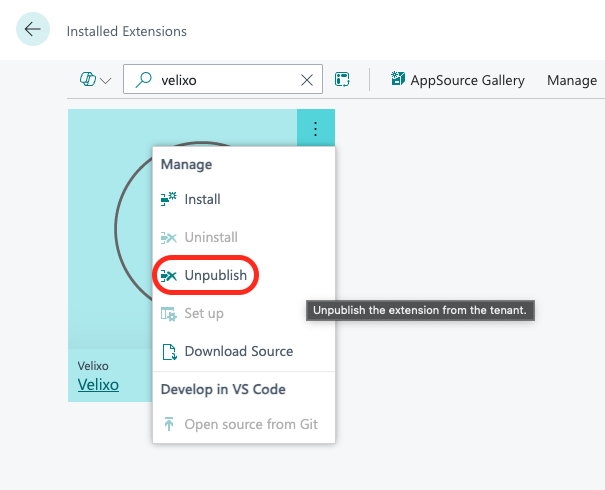The image size is (605, 490).
Task: Focus the search field containing velixo
Action: (225, 80)
